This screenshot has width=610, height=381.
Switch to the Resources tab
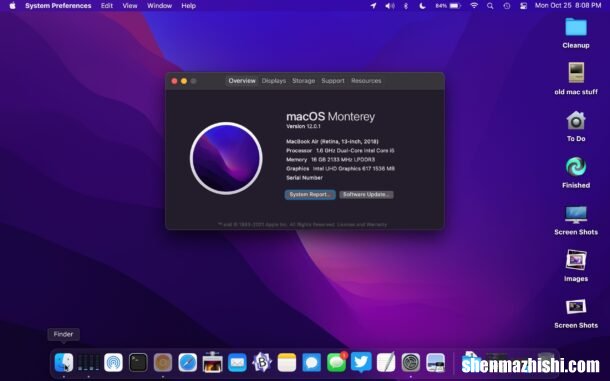[x=366, y=81]
